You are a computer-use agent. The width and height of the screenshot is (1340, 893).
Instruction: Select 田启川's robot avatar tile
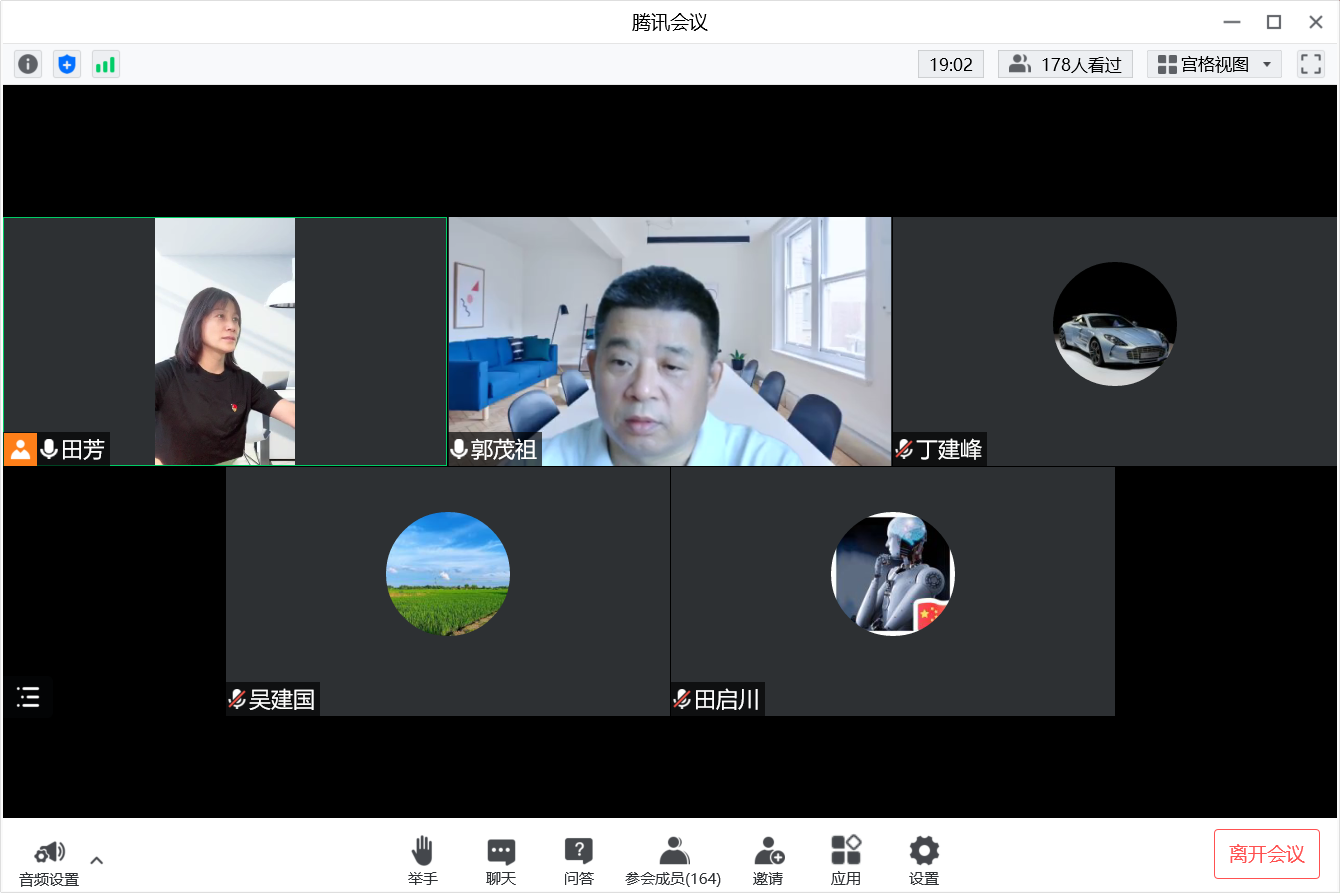tap(892, 574)
